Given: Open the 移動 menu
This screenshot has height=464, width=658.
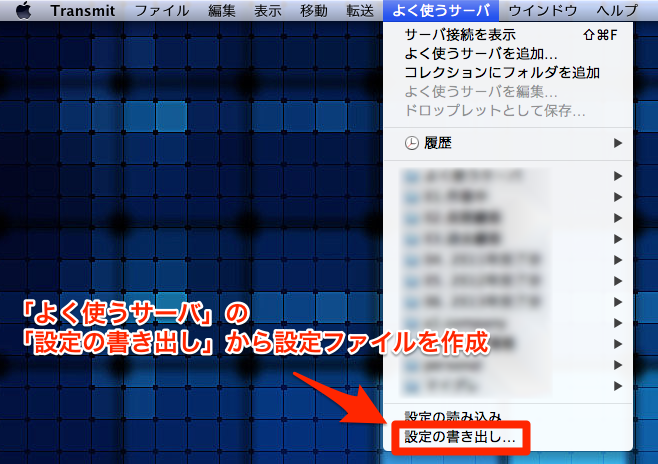Looking at the screenshot, I should [312, 10].
